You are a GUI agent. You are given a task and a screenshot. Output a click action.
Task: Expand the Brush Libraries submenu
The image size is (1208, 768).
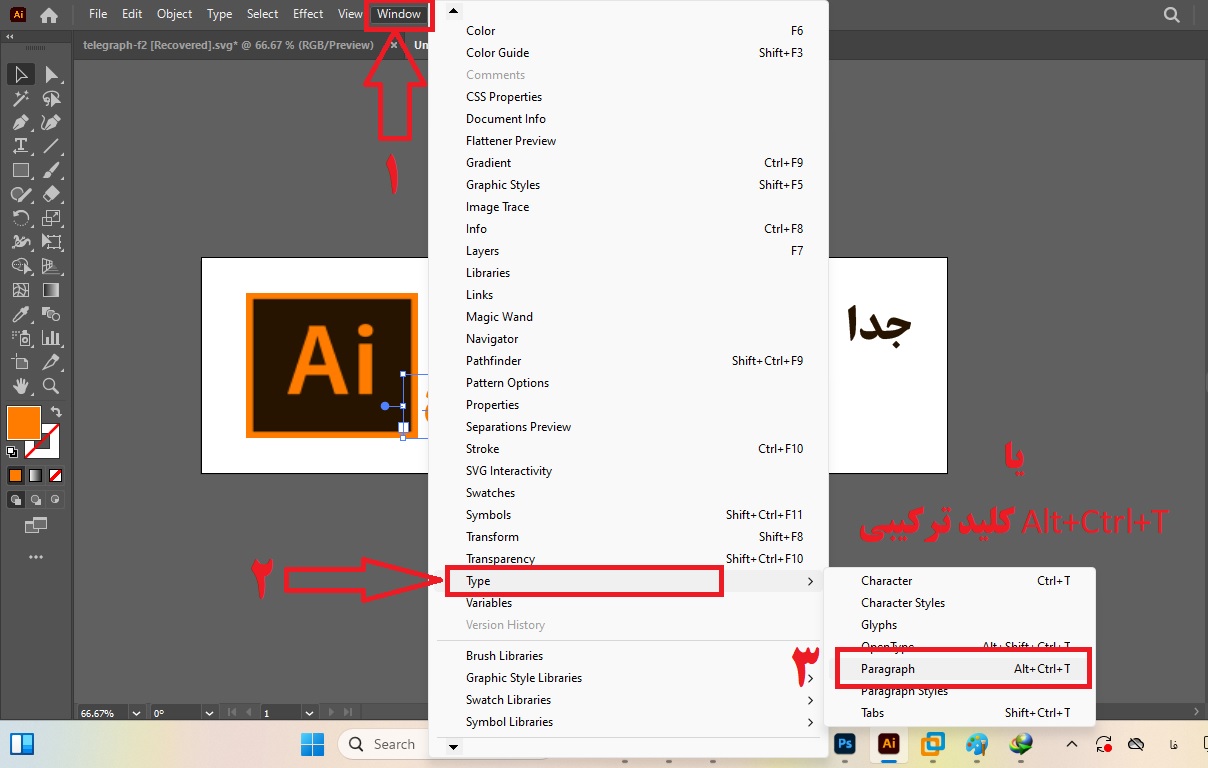504,656
